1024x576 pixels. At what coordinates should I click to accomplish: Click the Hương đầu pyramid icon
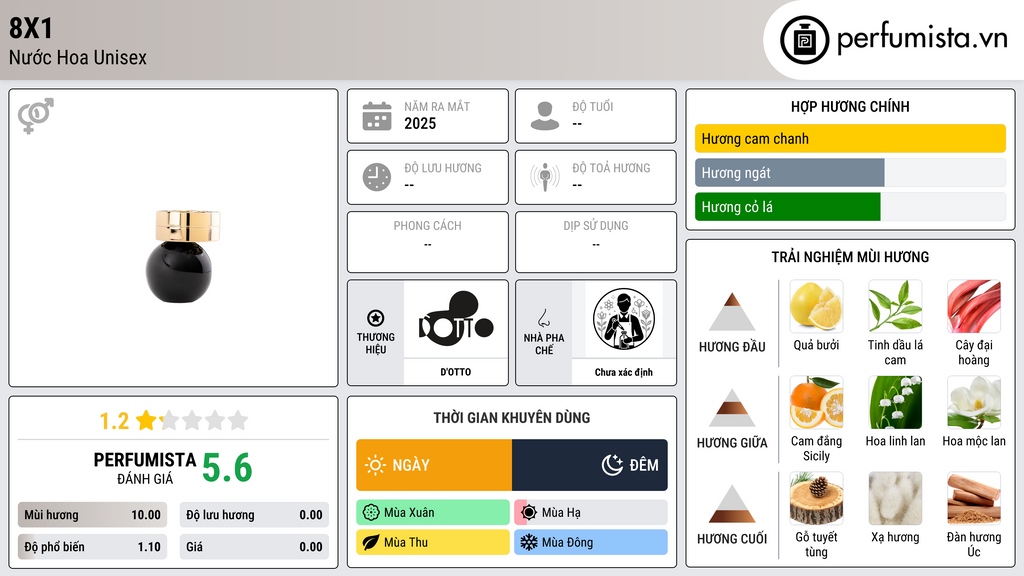(x=732, y=312)
